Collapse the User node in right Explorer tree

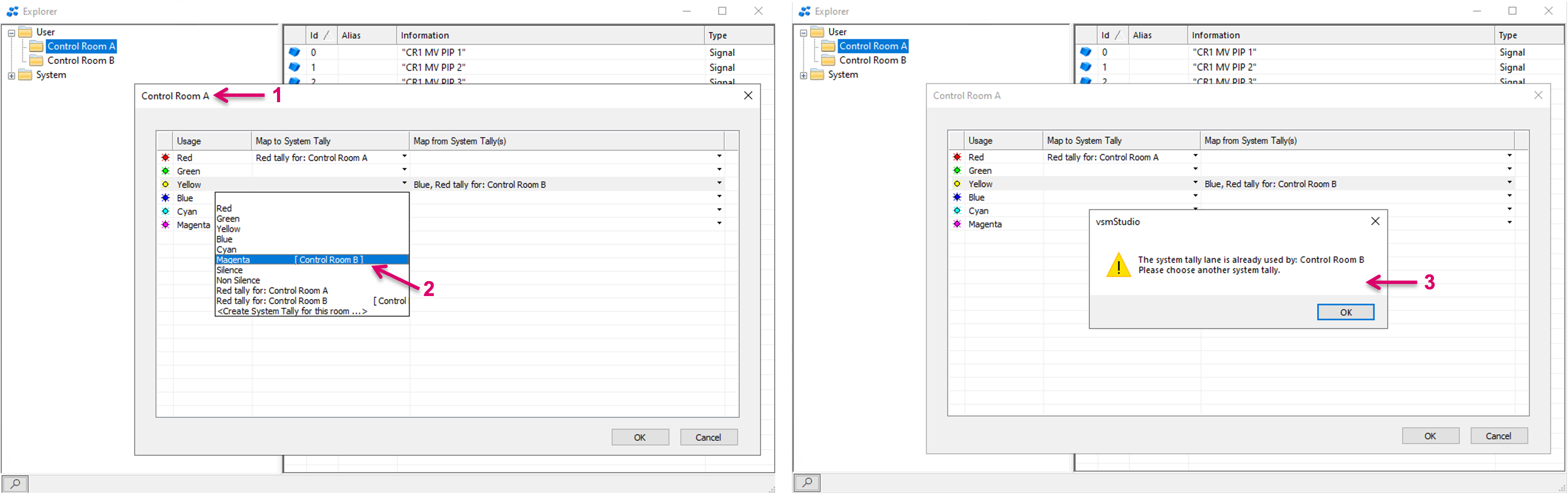point(803,32)
